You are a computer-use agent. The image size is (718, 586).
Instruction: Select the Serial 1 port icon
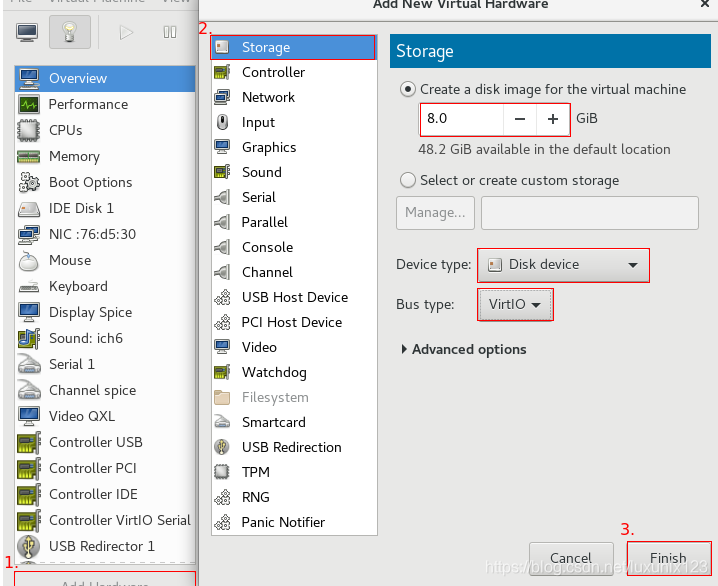[x=28, y=364]
